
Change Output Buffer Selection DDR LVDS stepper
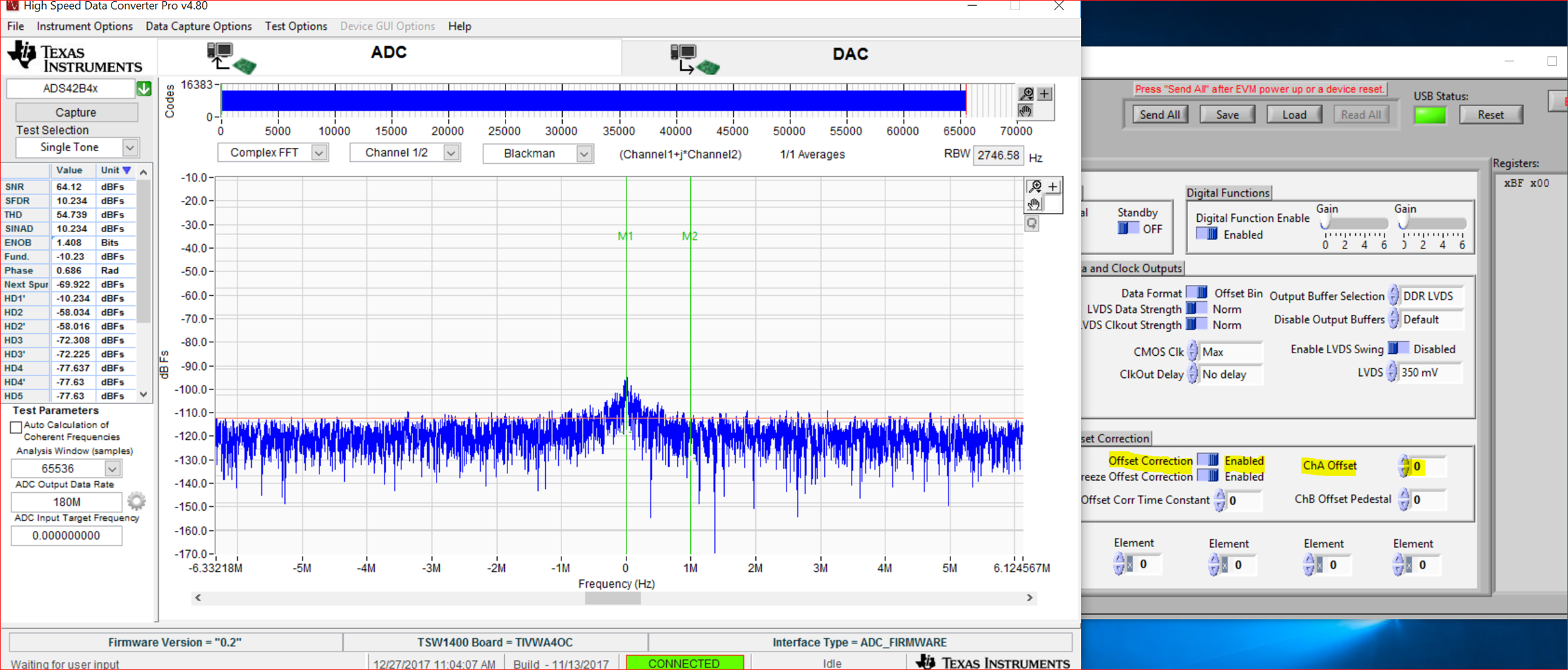coord(1393,296)
